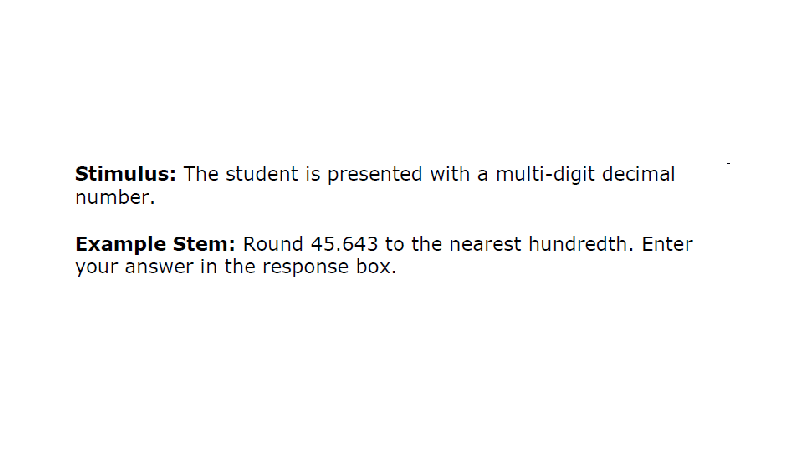Click the word multi-digit
Viewport: 800px width, 450px height.
pos(545,174)
